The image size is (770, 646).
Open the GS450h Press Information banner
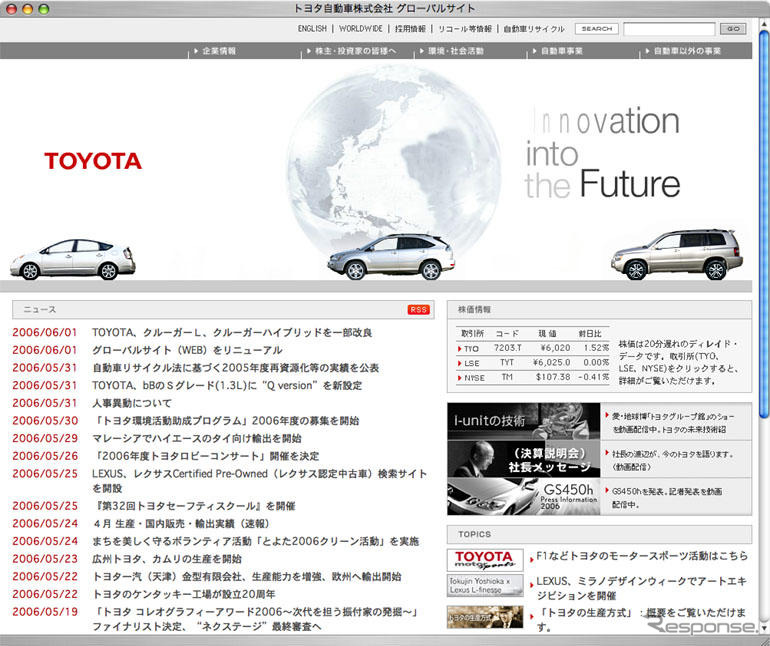click(523, 497)
